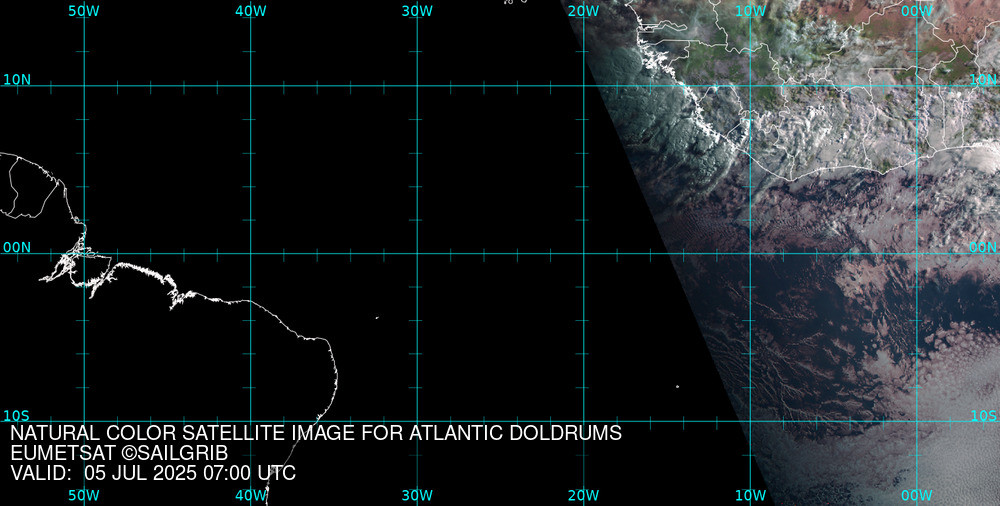Click the 00W label along the bottom edge

coord(917,495)
